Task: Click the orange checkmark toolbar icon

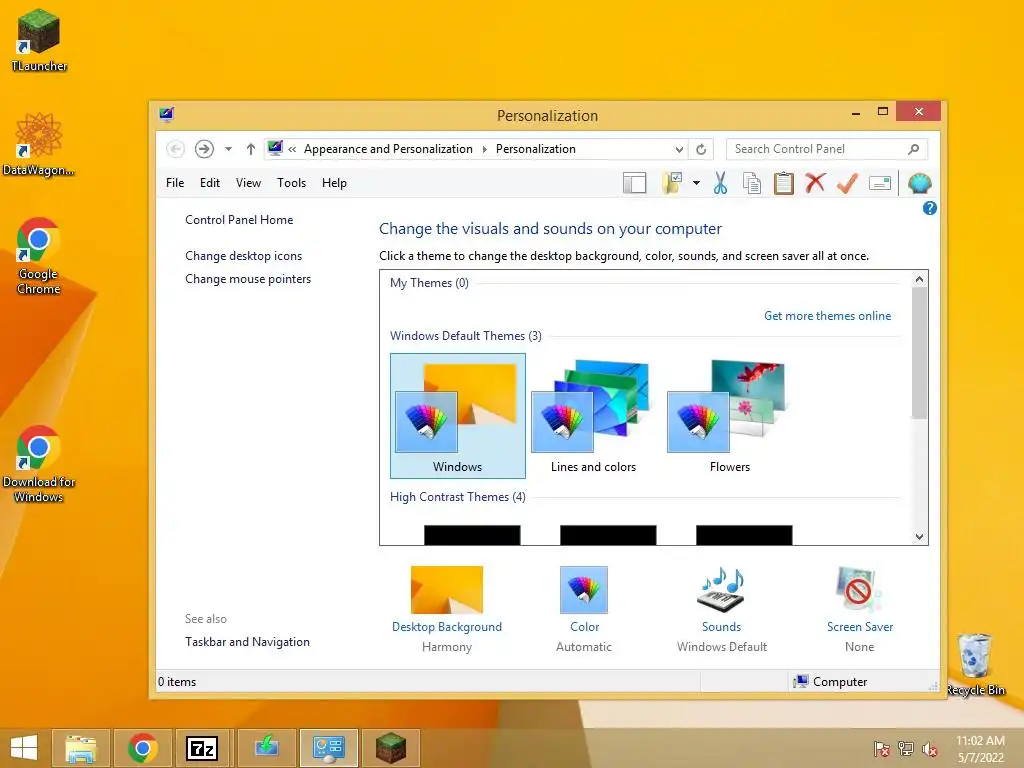Action: tap(847, 184)
